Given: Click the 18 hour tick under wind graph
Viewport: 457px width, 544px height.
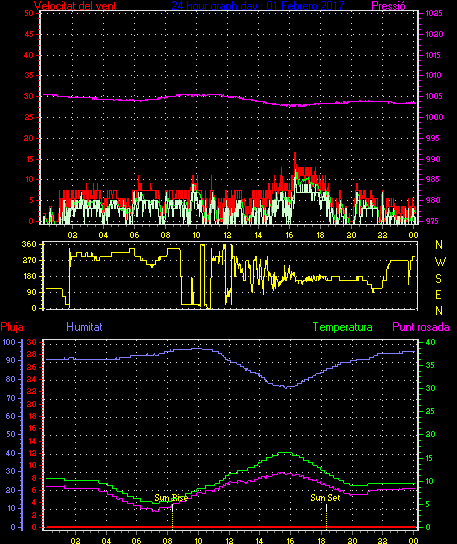Looking at the screenshot, I should click(x=320, y=235).
